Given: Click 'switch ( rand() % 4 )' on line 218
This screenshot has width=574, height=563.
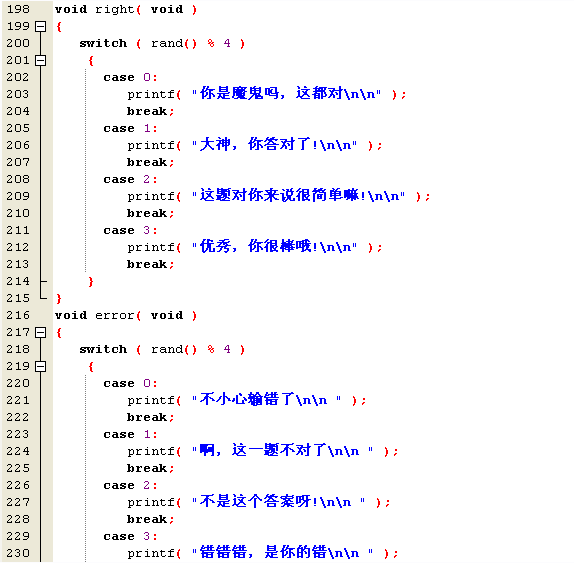Looking at the screenshot, I should click(x=162, y=350).
